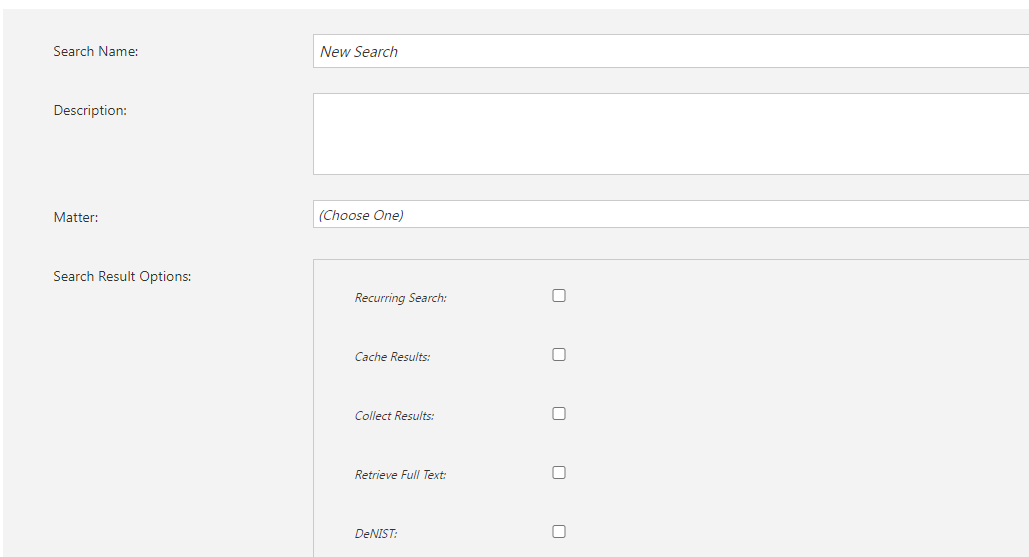Screen dimensions: 1029x557
Task: Click the Search Name input field
Action: pos(670,51)
